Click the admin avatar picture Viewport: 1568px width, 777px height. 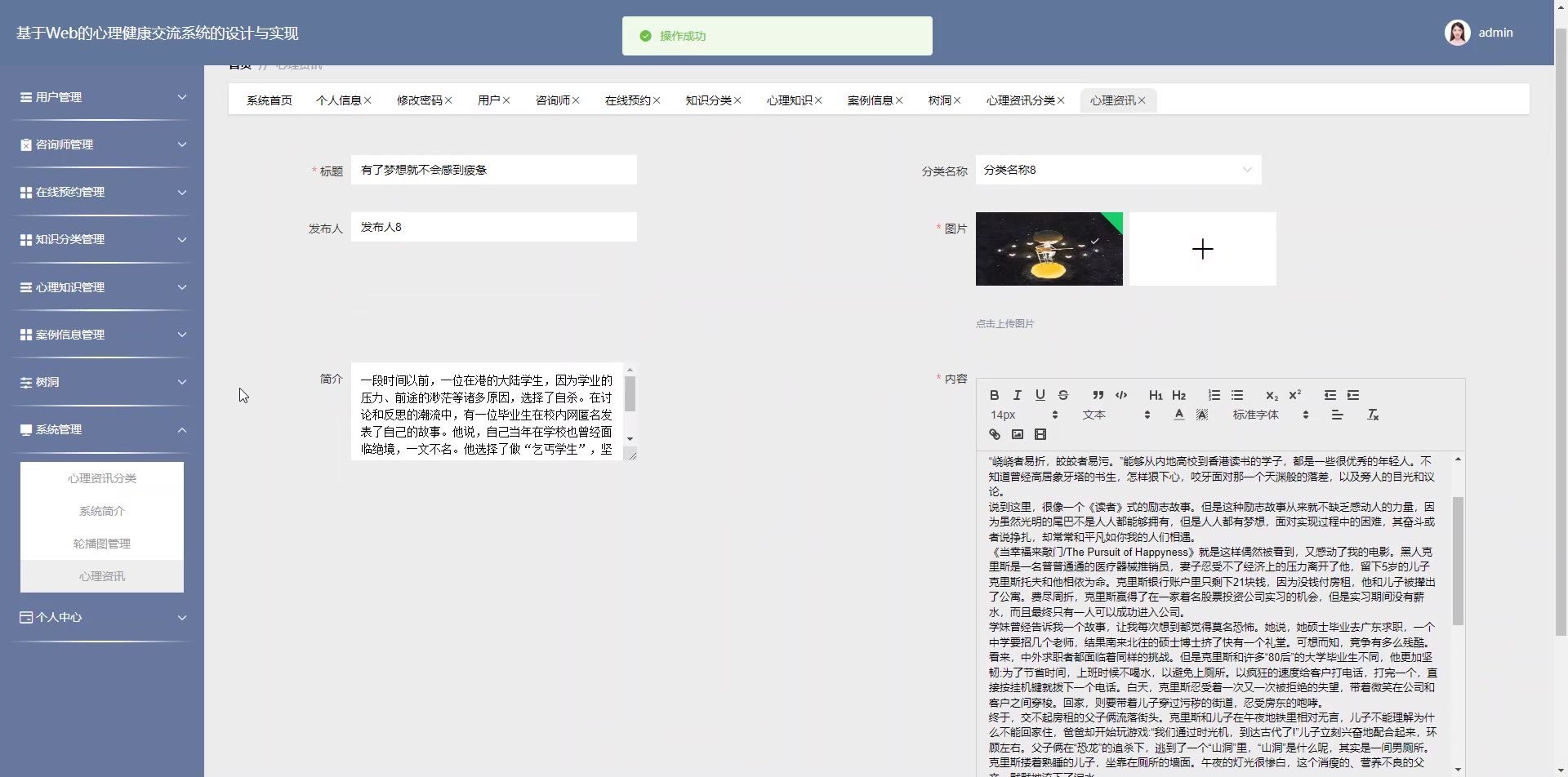(x=1458, y=33)
